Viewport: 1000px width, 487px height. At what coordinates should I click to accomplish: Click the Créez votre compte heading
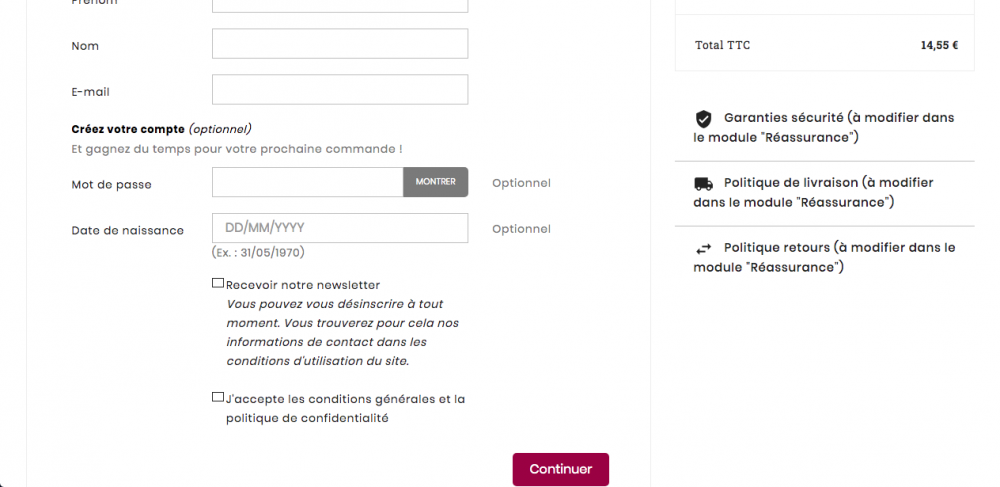tap(128, 129)
